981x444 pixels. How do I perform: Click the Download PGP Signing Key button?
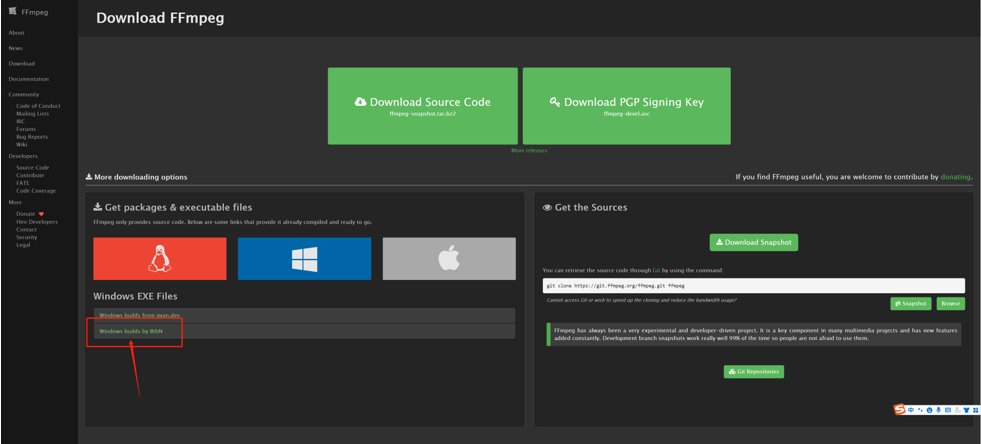tap(627, 106)
